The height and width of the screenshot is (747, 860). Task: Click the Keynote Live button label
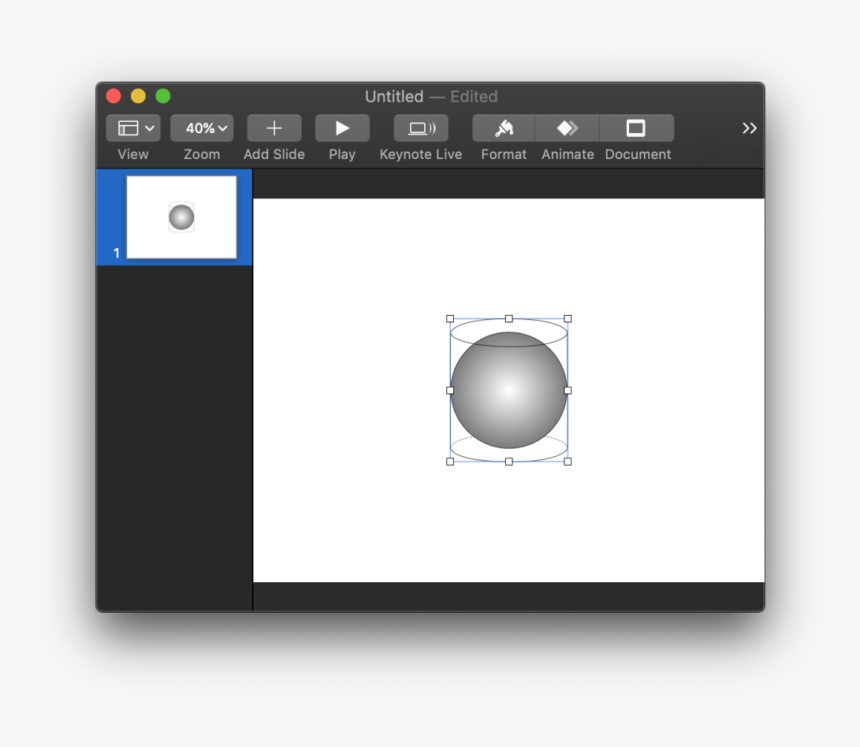(x=420, y=154)
